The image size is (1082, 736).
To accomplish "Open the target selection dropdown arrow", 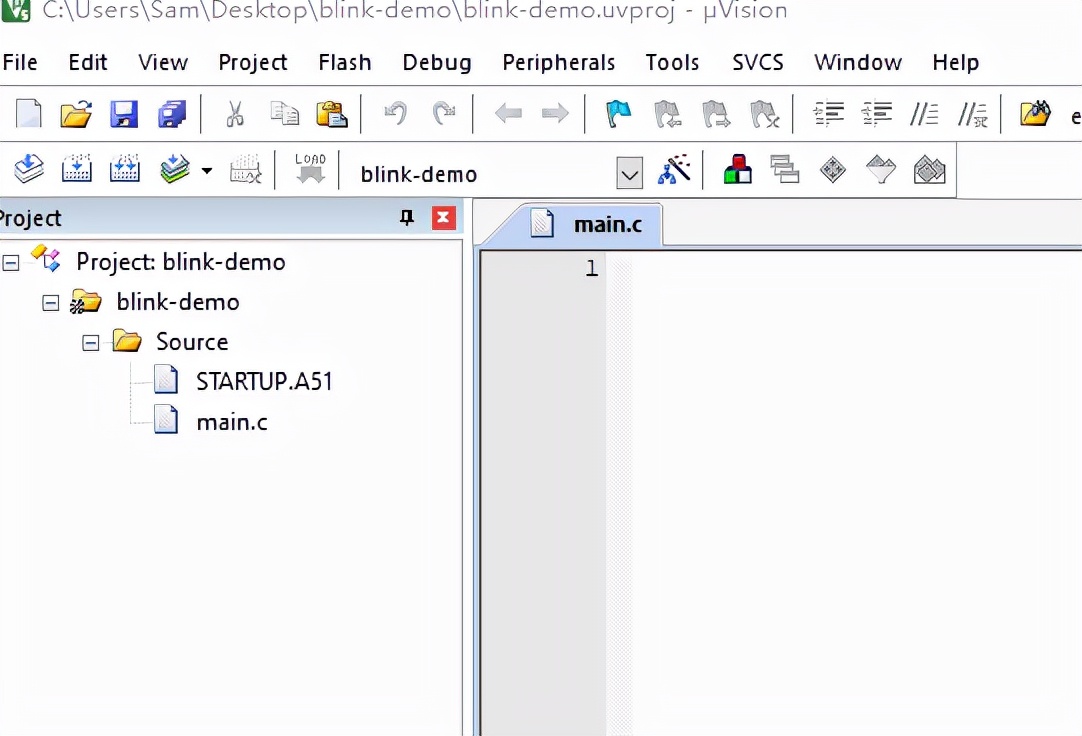I will coord(629,174).
